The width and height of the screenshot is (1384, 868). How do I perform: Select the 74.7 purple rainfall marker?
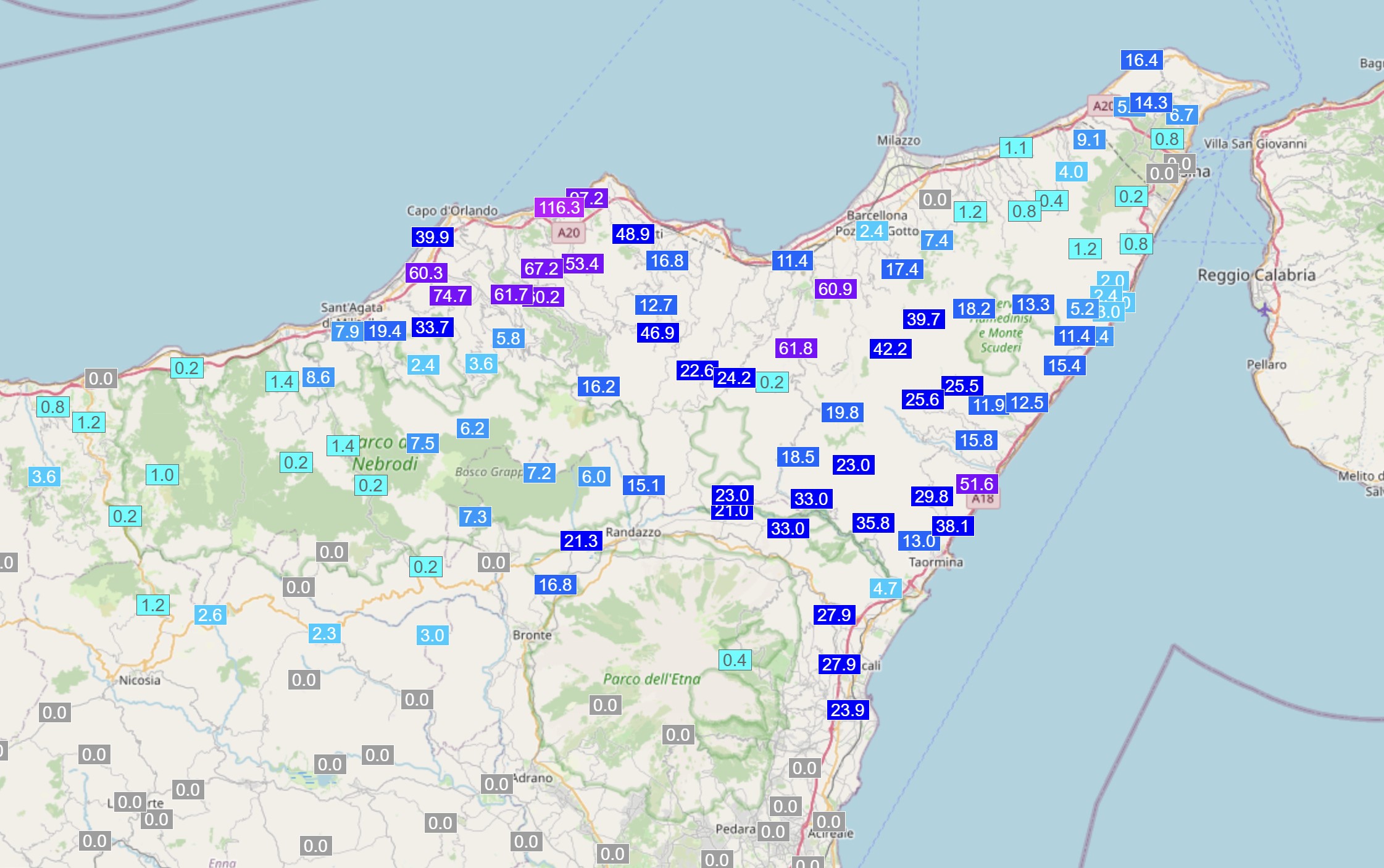[450, 296]
